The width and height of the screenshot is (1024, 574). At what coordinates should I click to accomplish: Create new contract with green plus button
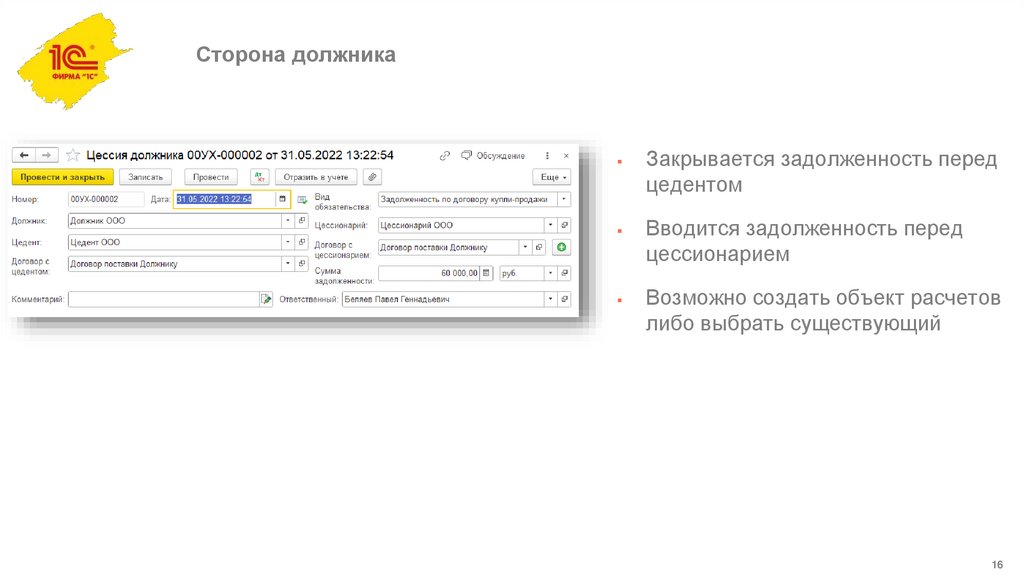point(562,247)
